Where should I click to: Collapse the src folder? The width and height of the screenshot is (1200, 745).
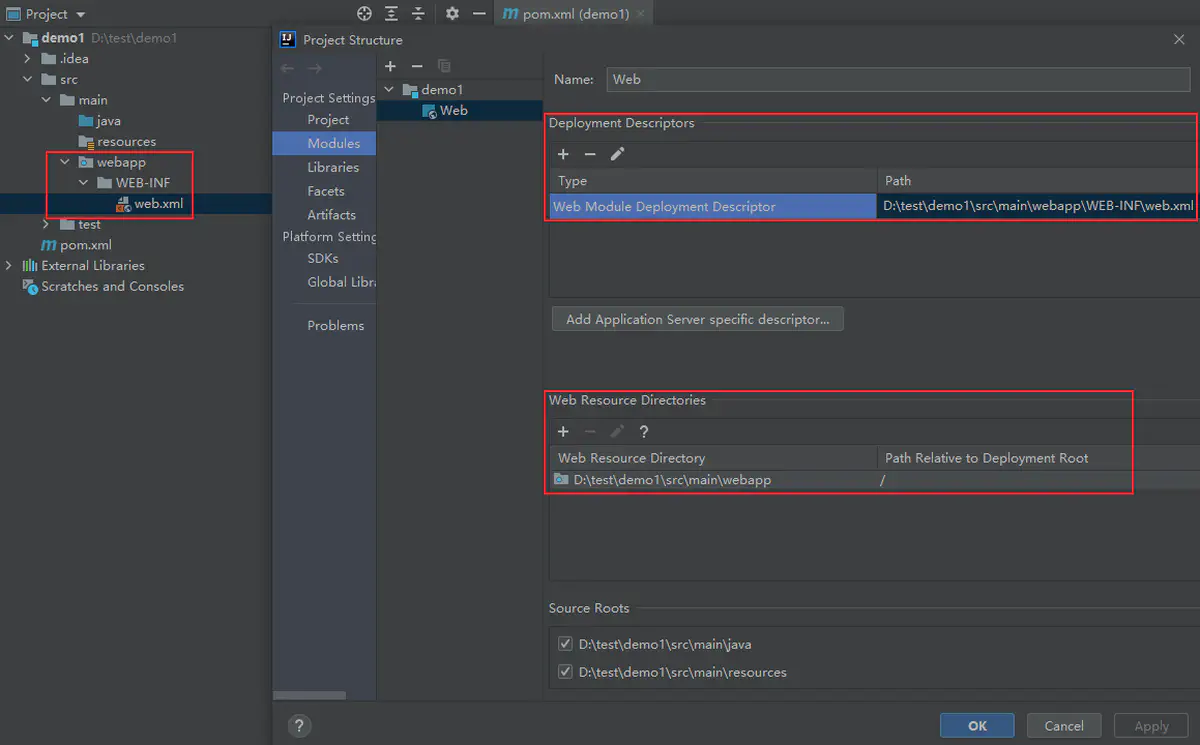click(x=28, y=80)
